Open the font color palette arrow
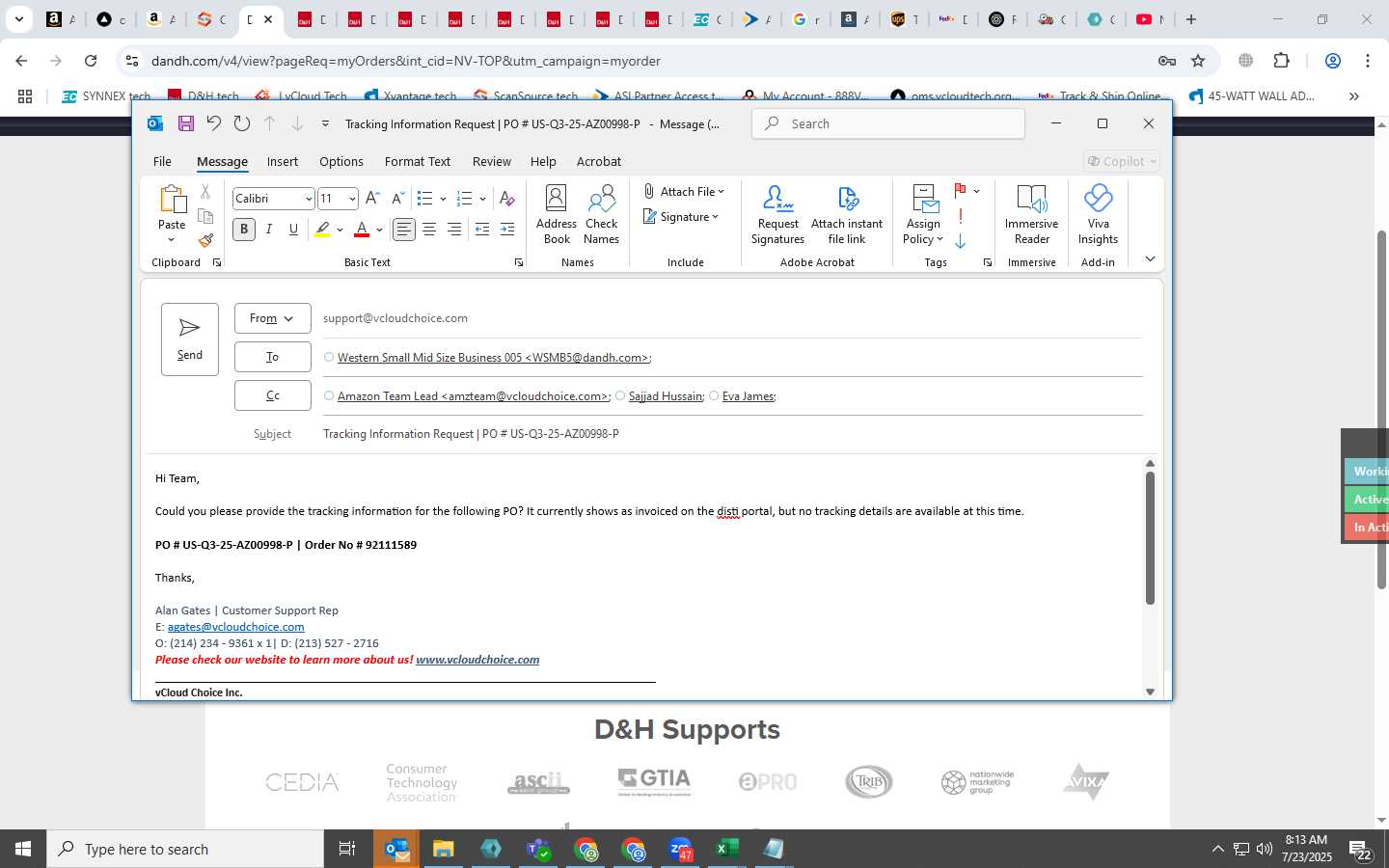 click(379, 230)
